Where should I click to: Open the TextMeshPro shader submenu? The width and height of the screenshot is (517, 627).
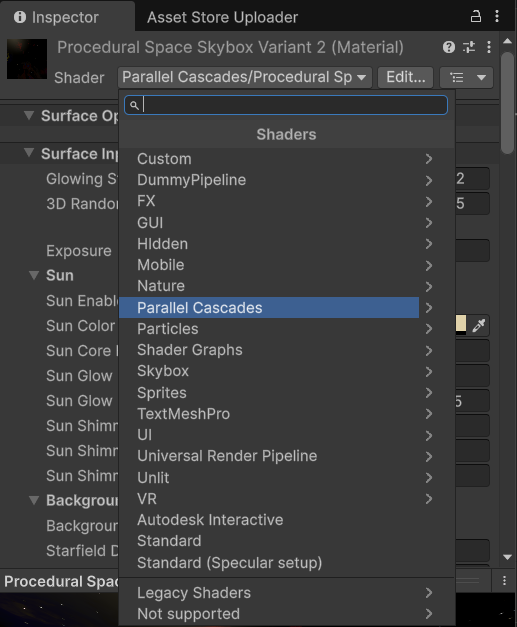[x=287, y=414]
